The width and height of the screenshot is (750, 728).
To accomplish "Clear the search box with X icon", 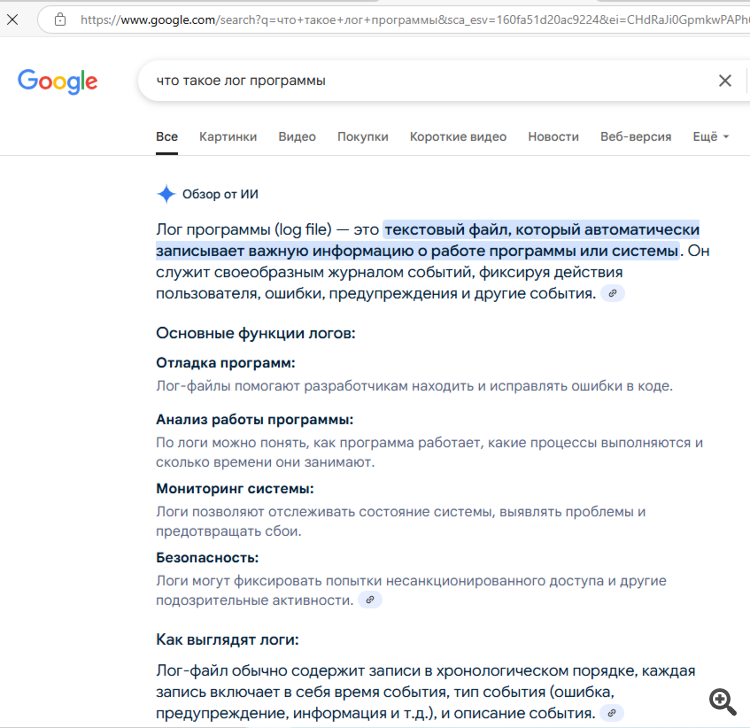I will point(725,81).
